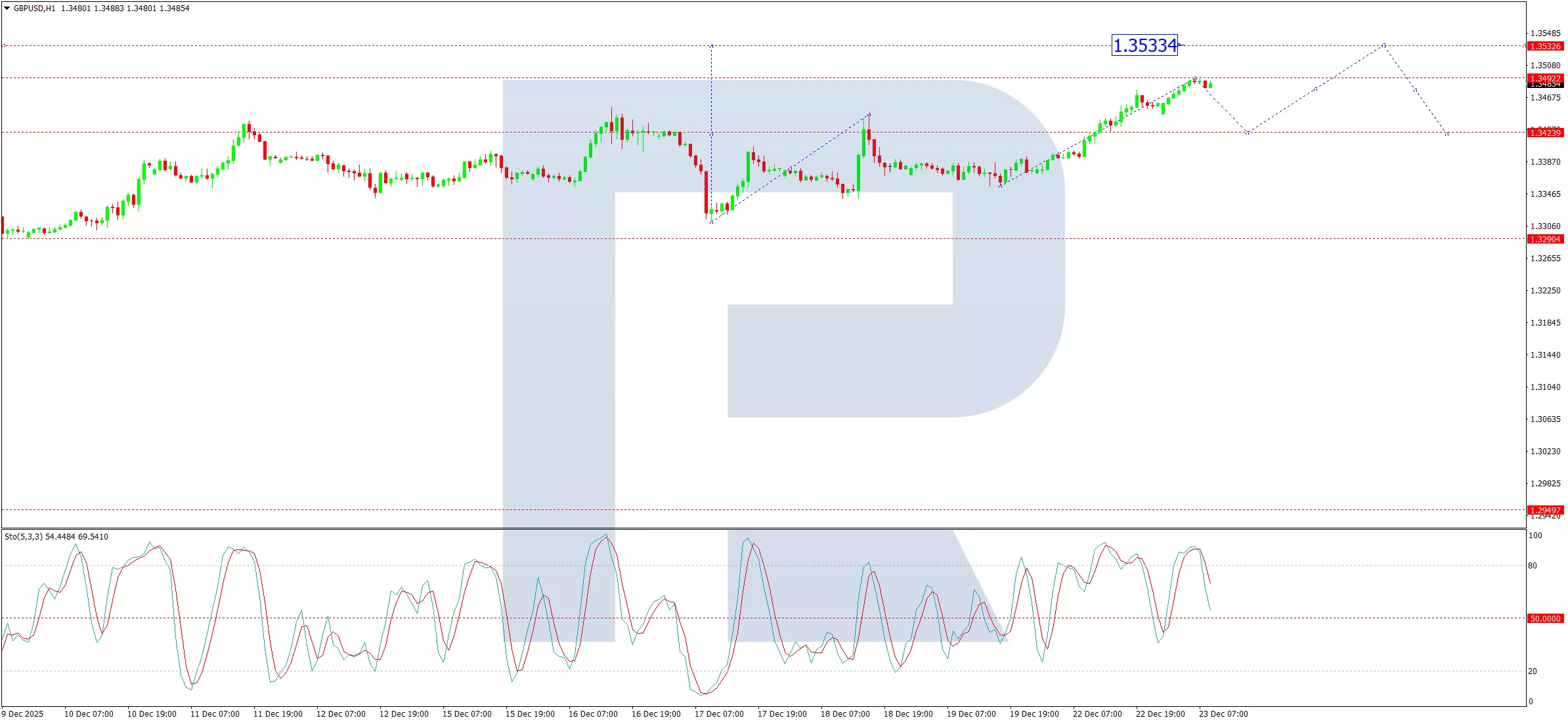Image resolution: width=1568 pixels, height=722 pixels.
Task: Click the red 1.34922 price level tag
Action: click(1545, 78)
